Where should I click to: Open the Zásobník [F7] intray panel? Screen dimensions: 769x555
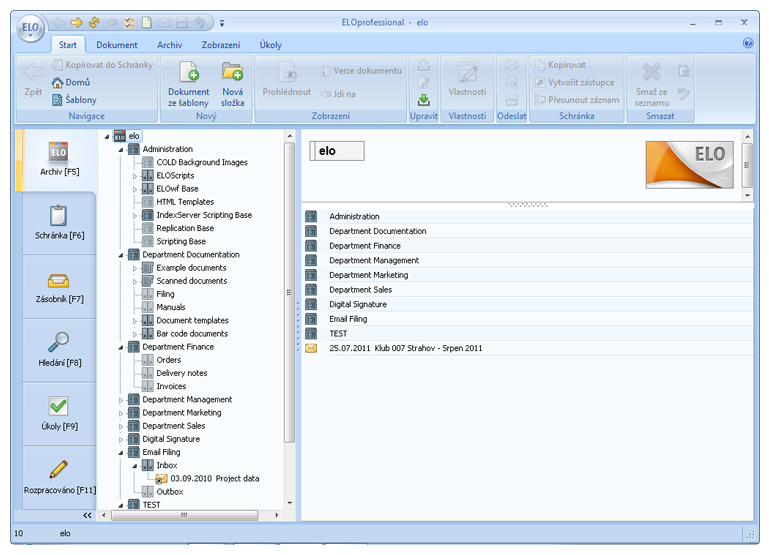coord(59,287)
